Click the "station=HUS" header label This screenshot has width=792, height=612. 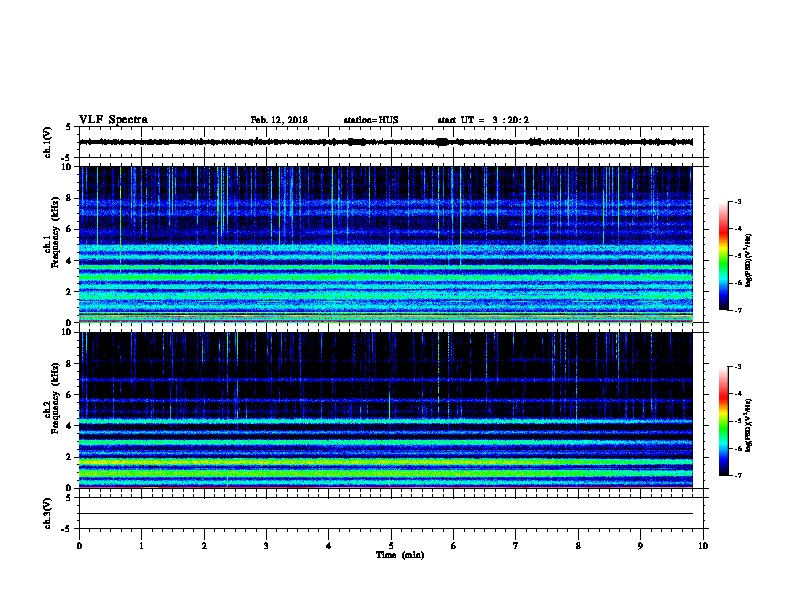pos(371,120)
